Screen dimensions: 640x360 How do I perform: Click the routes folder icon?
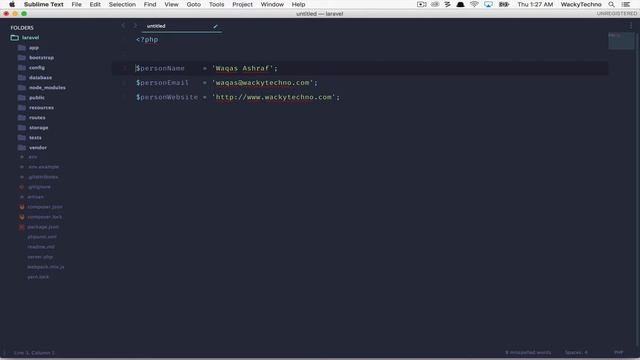[22, 118]
